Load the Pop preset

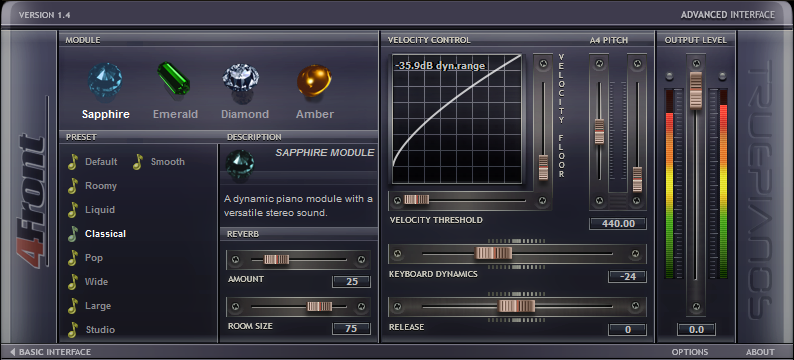point(94,258)
